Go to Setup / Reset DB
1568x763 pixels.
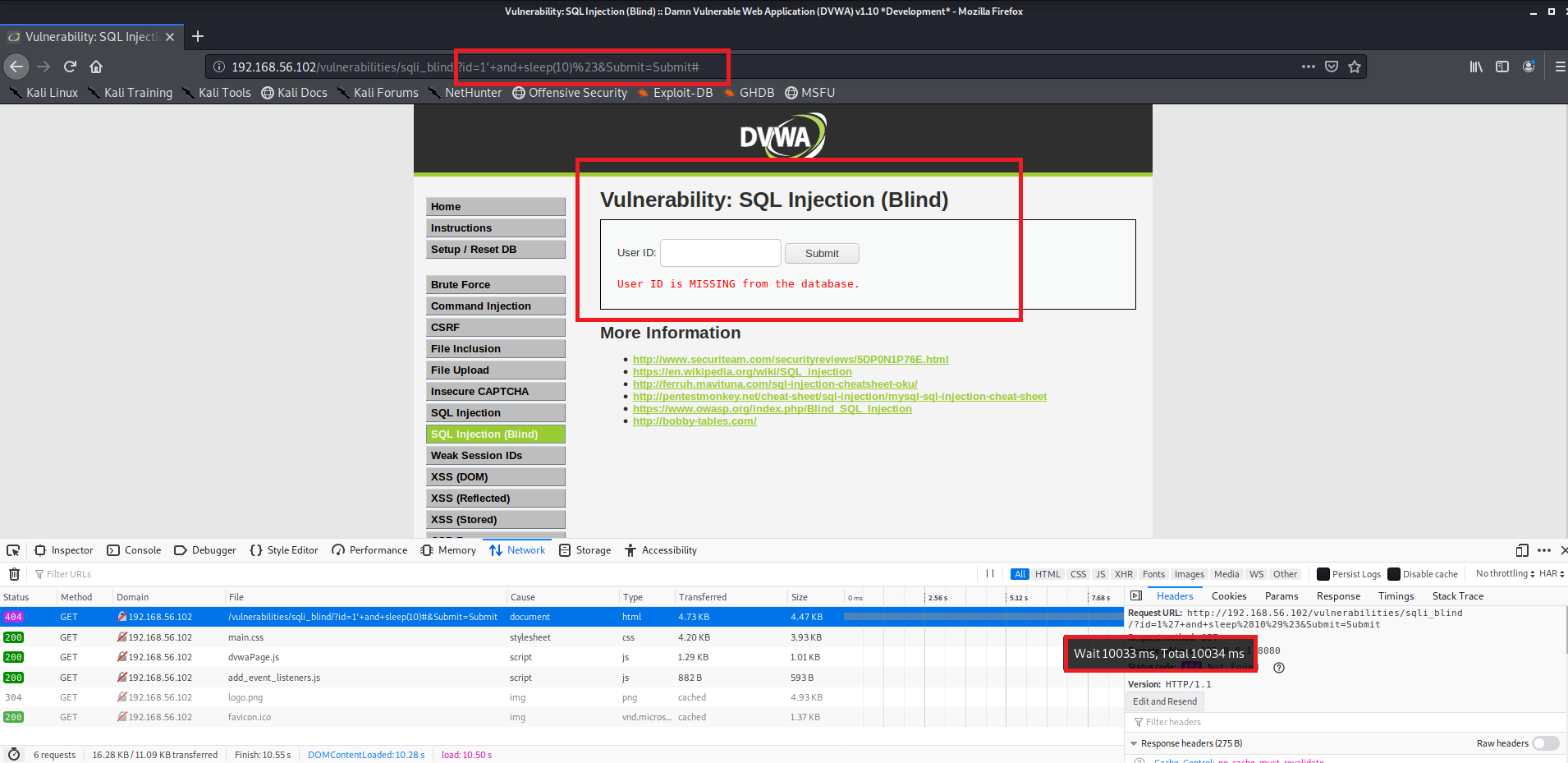[x=496, y=250]
